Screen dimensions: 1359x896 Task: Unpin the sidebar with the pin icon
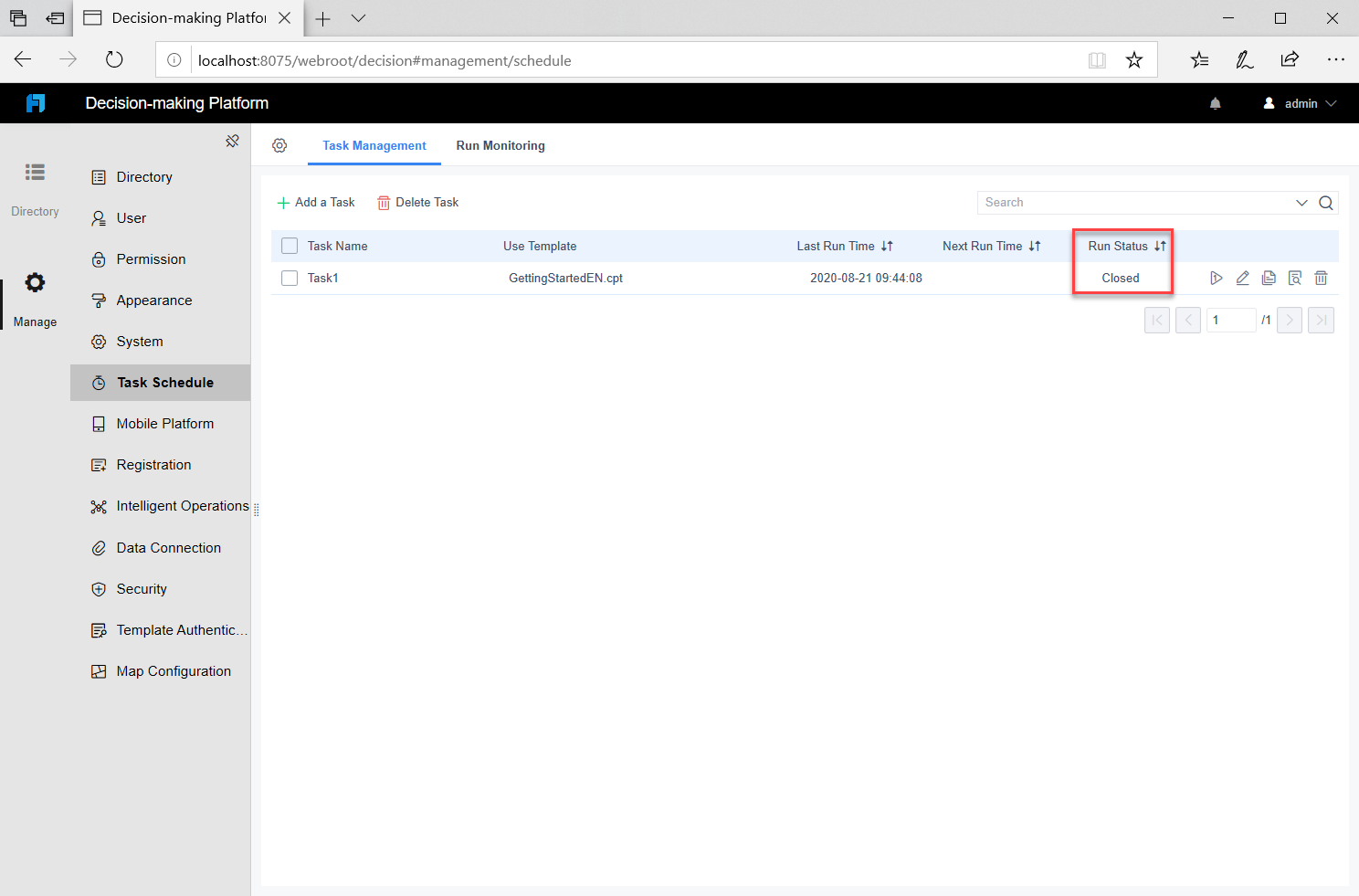pyautogui.click(x=232, y=141)
